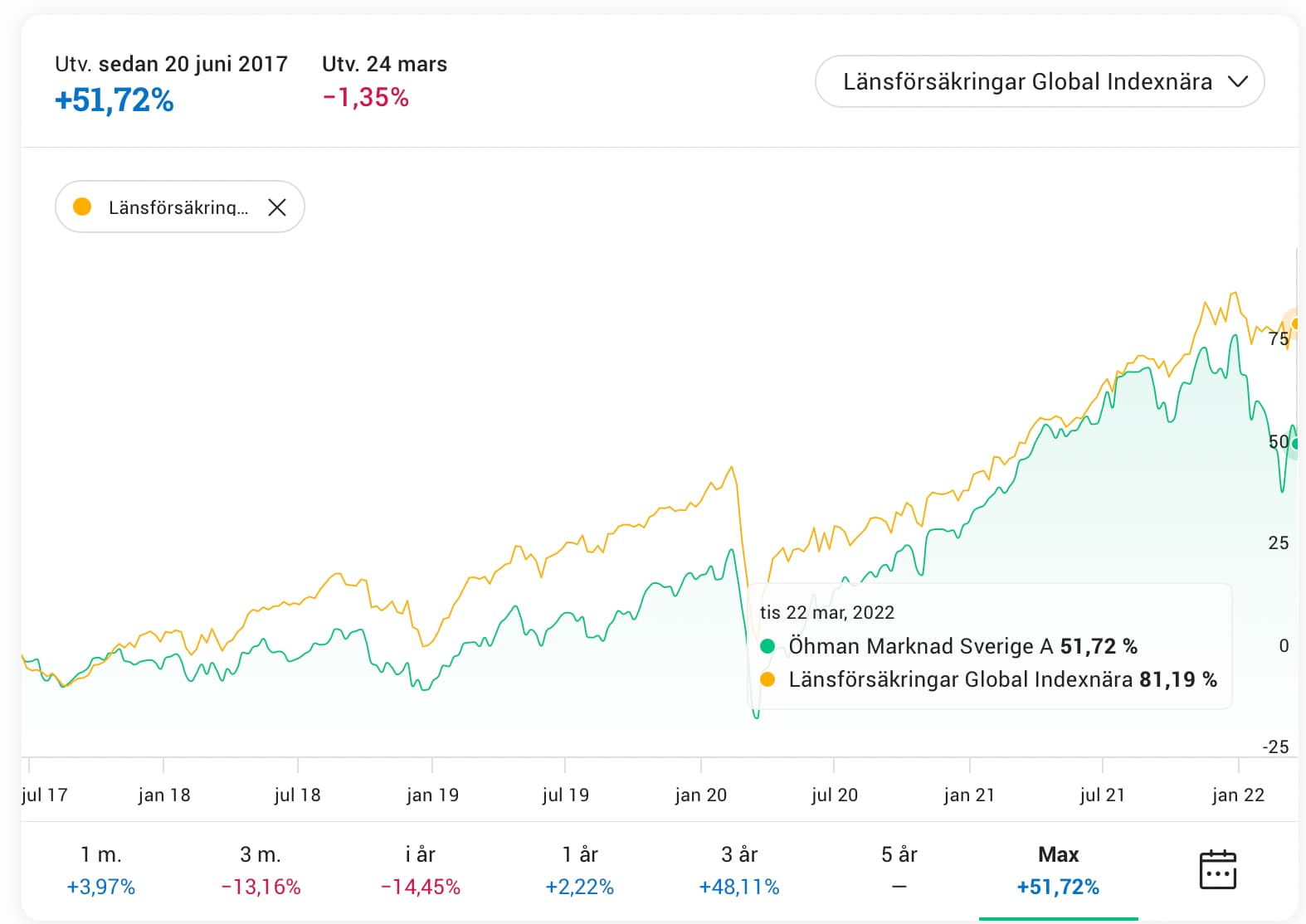Select the Max period tab
The width and height of the screenshot is (1306, 924).
pyautogui.click(x=1058, y=870)
